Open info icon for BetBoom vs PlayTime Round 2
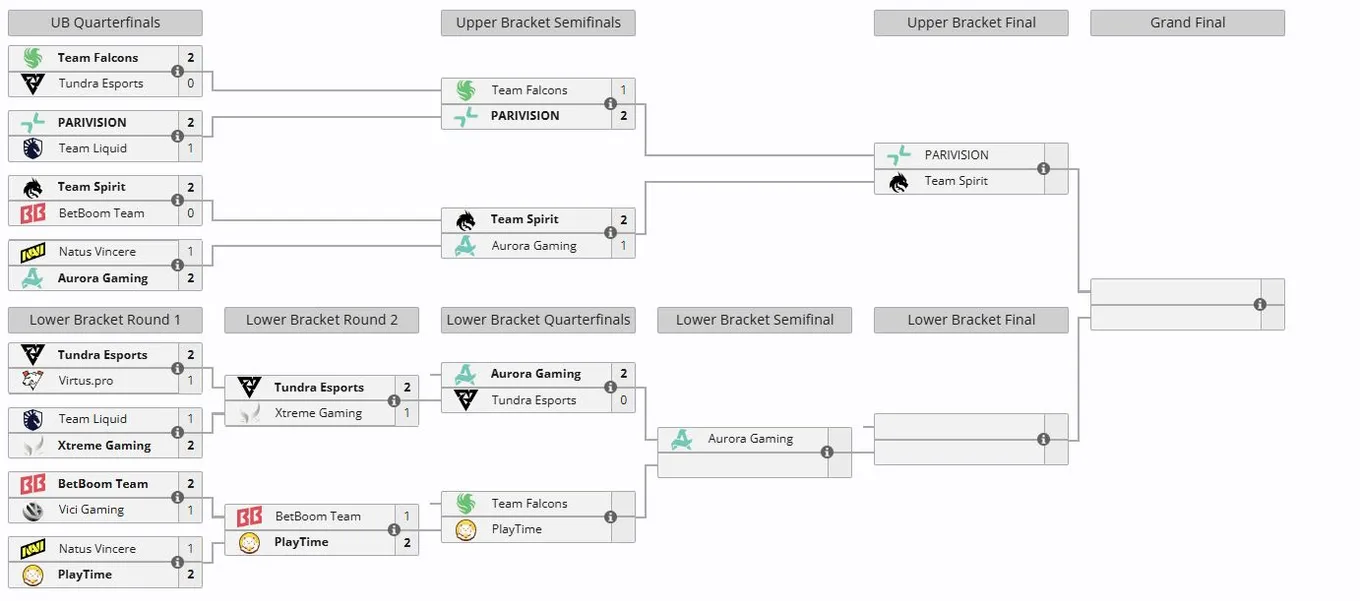 click(394, 530)
